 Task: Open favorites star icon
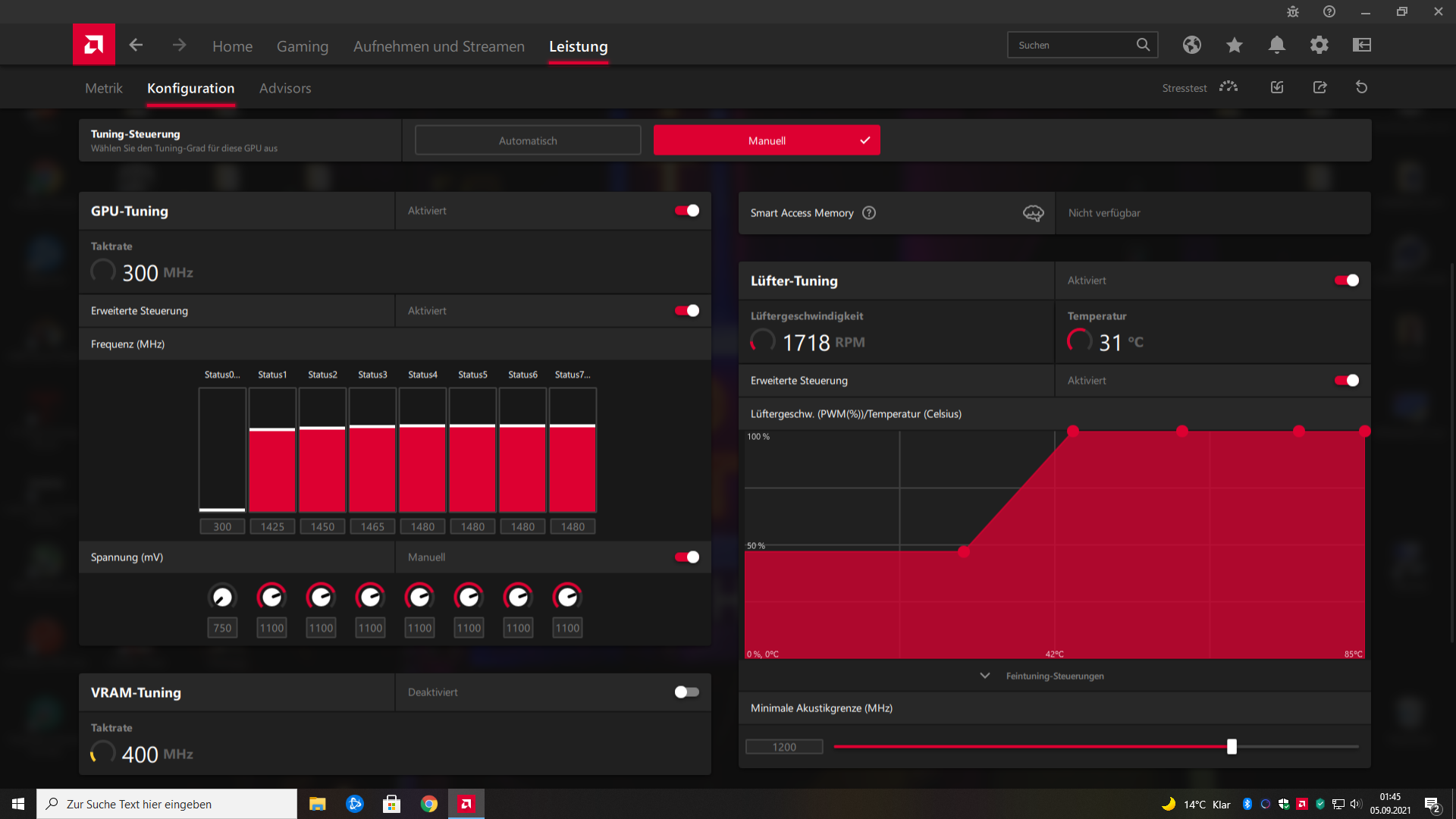(x=1234, y=45)
